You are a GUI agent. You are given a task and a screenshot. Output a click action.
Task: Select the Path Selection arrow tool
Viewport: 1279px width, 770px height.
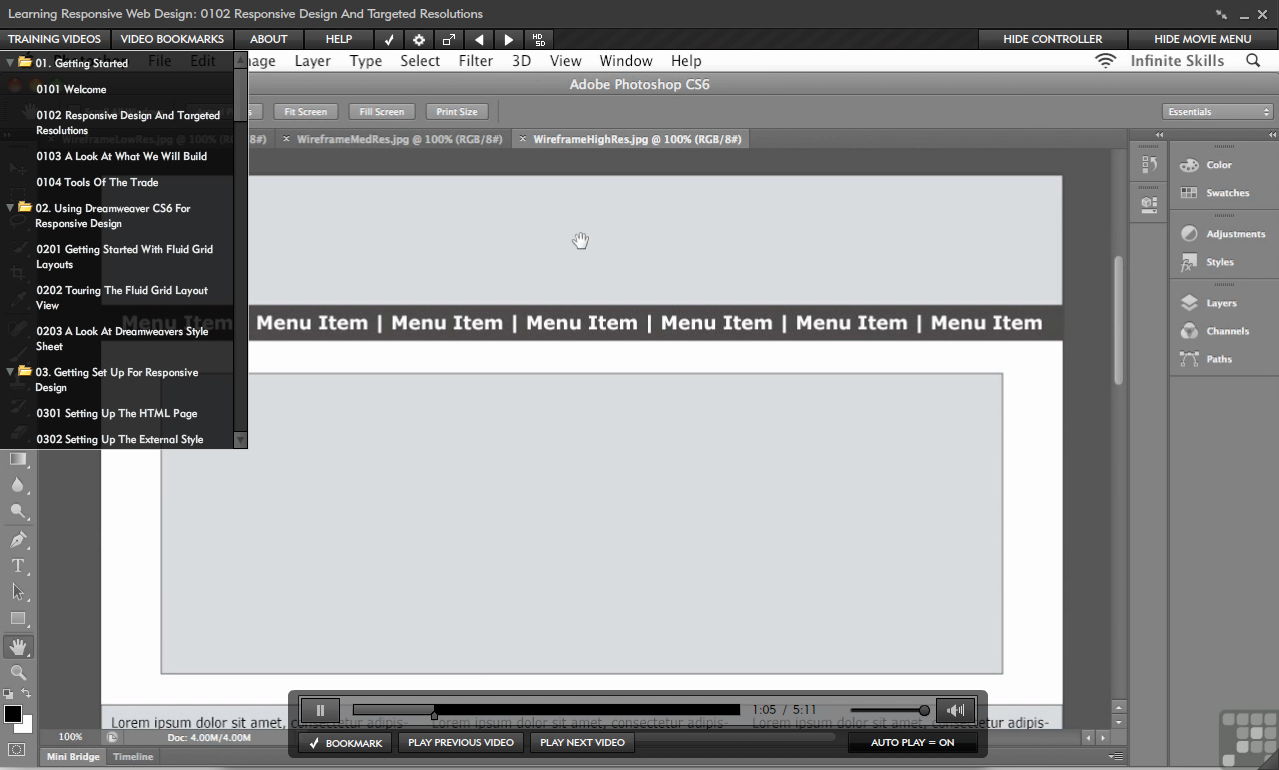click(x=18, y=592)
